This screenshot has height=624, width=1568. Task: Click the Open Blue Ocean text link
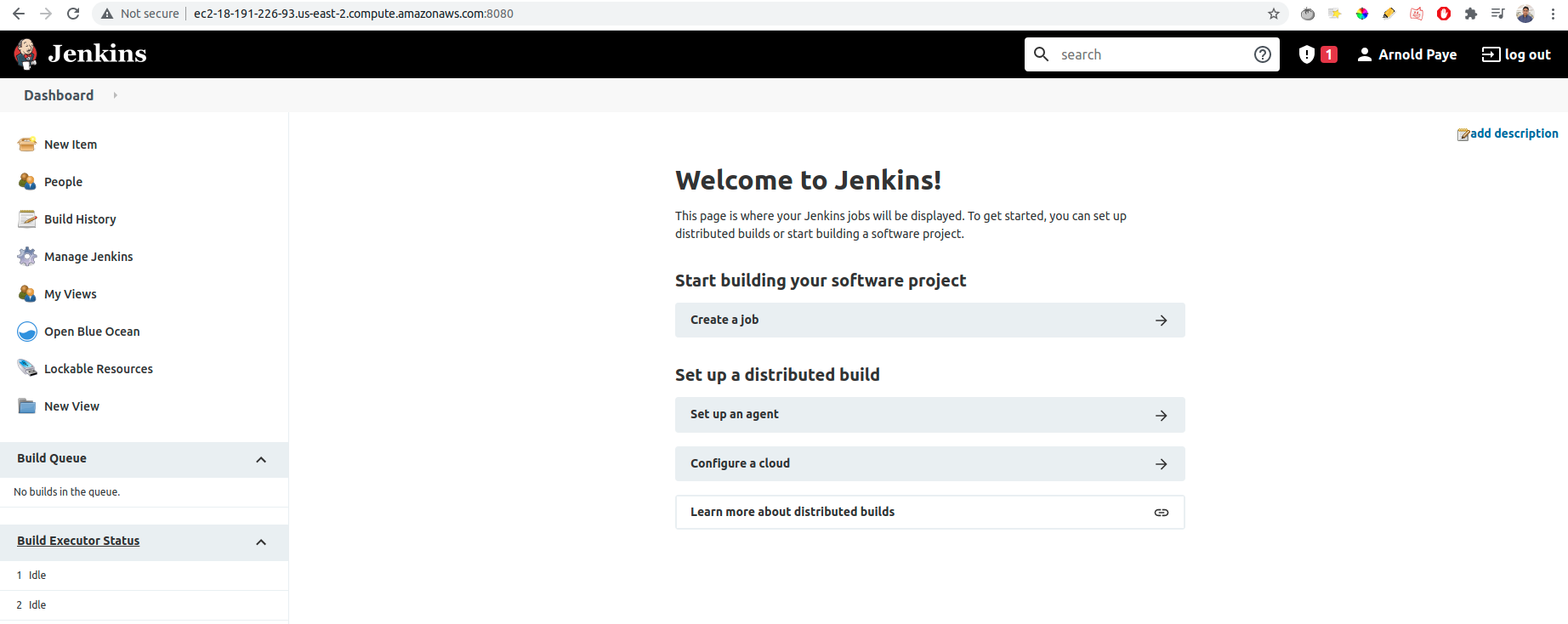[92, 332]
